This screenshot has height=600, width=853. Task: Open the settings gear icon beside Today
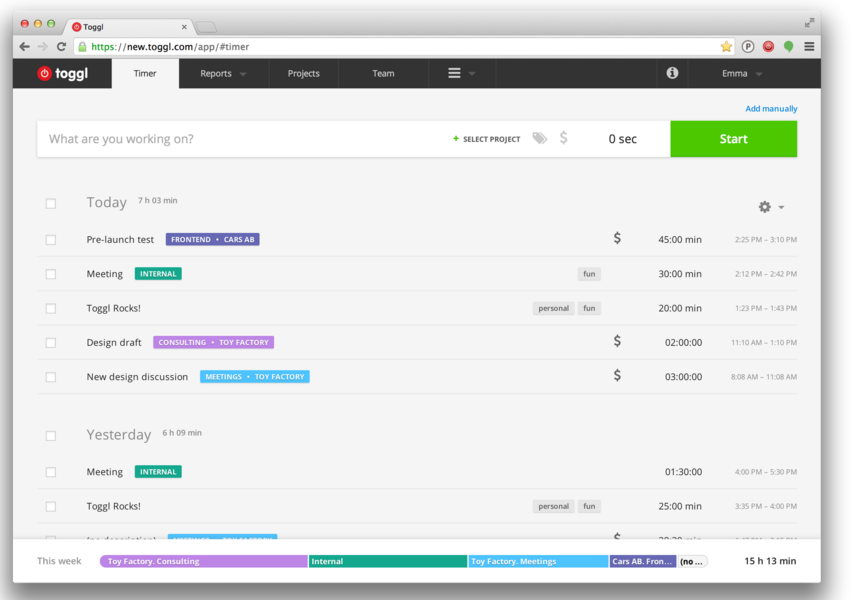point(765,207)
